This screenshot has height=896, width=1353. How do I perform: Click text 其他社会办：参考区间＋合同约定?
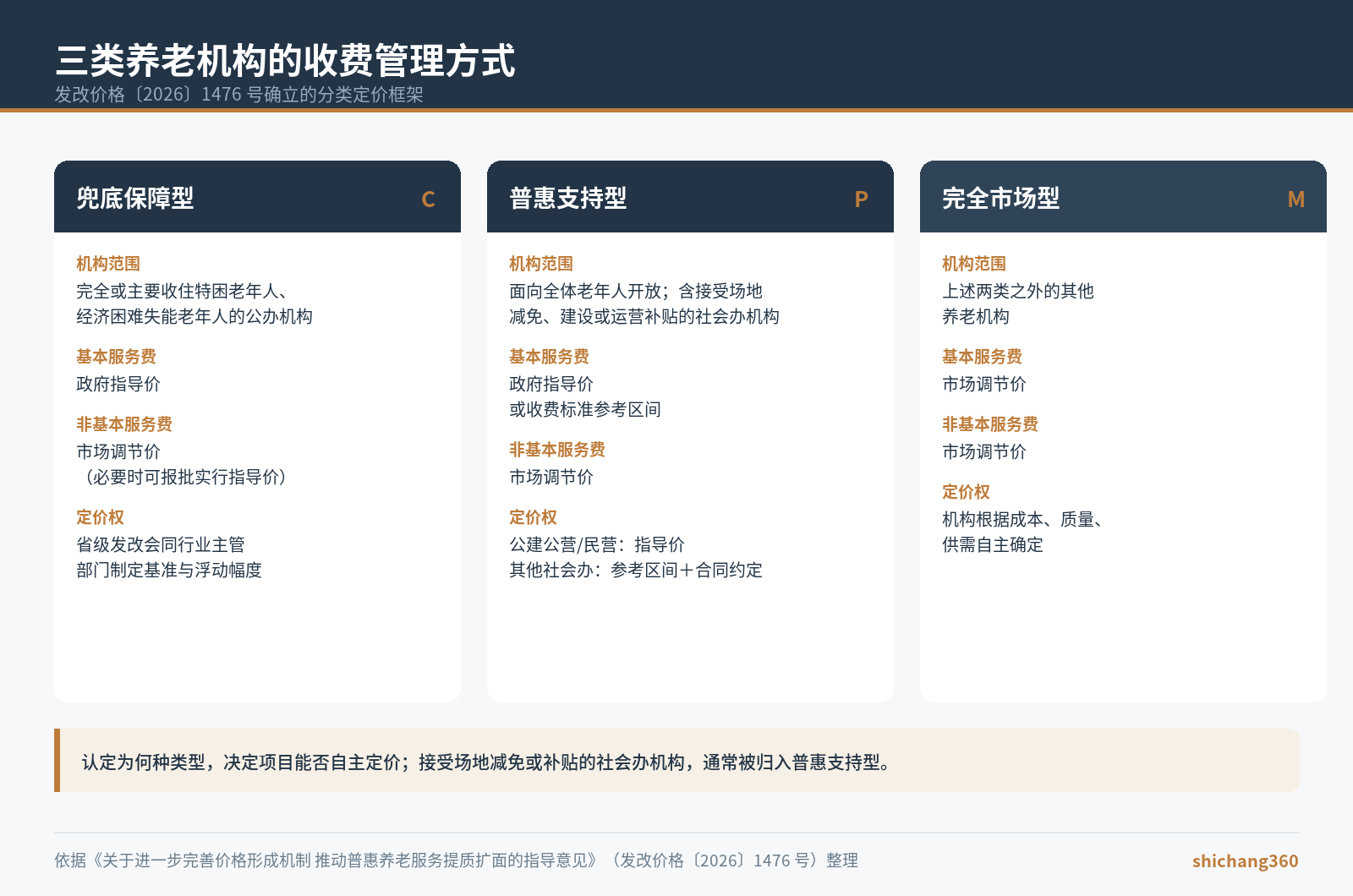[636, 570]
